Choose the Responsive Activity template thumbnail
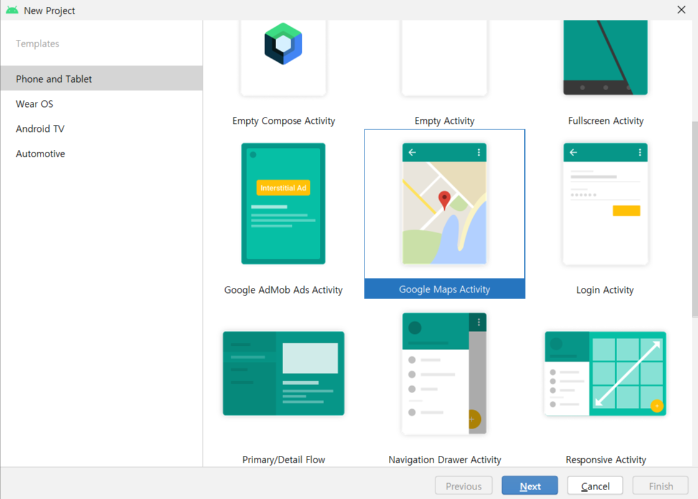The height and width of the screenshot is (499, 698). [605, 373]
